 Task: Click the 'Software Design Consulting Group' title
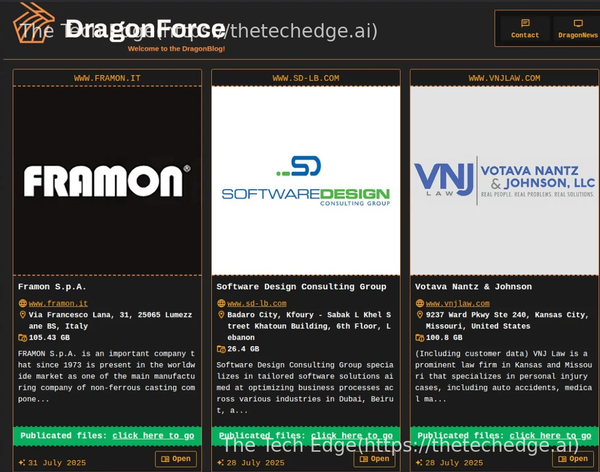pyautogui.click(x=302, y=287)
